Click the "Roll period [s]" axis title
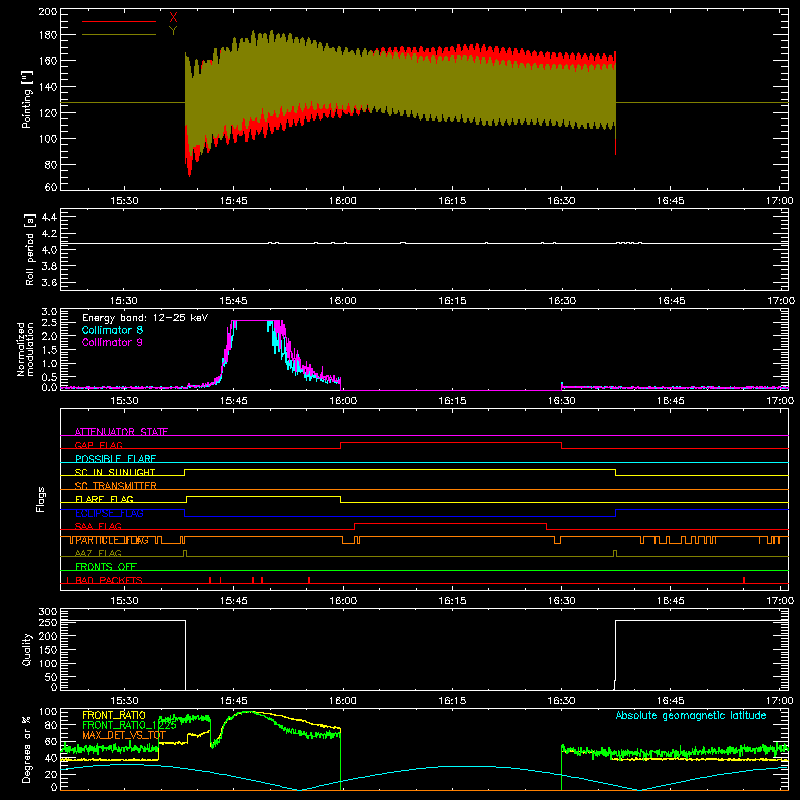The width and height of the screenshot is (800, 800). (30, 249)
